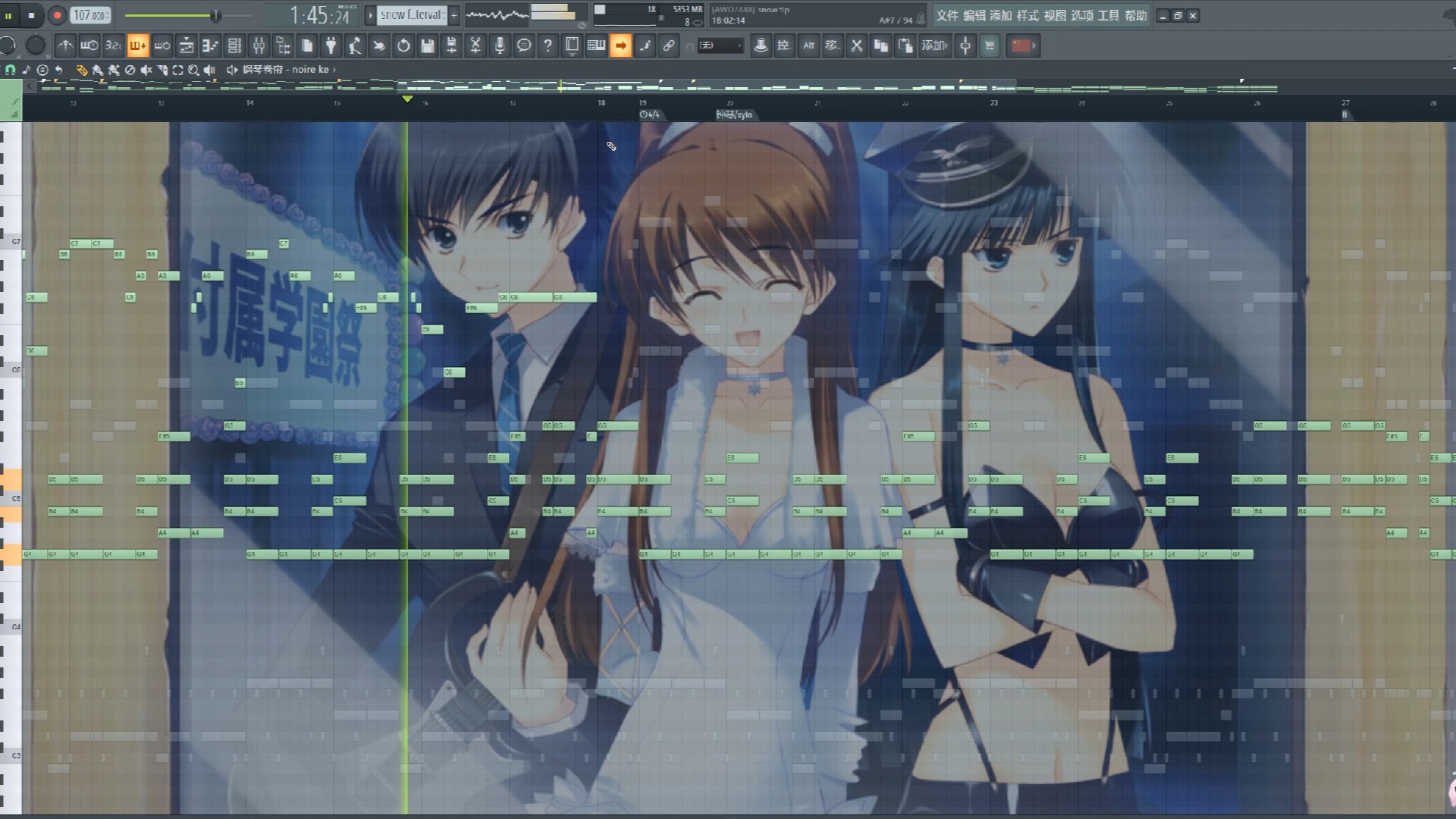Open the 添加 menu in menu bar

(1001, 15)
